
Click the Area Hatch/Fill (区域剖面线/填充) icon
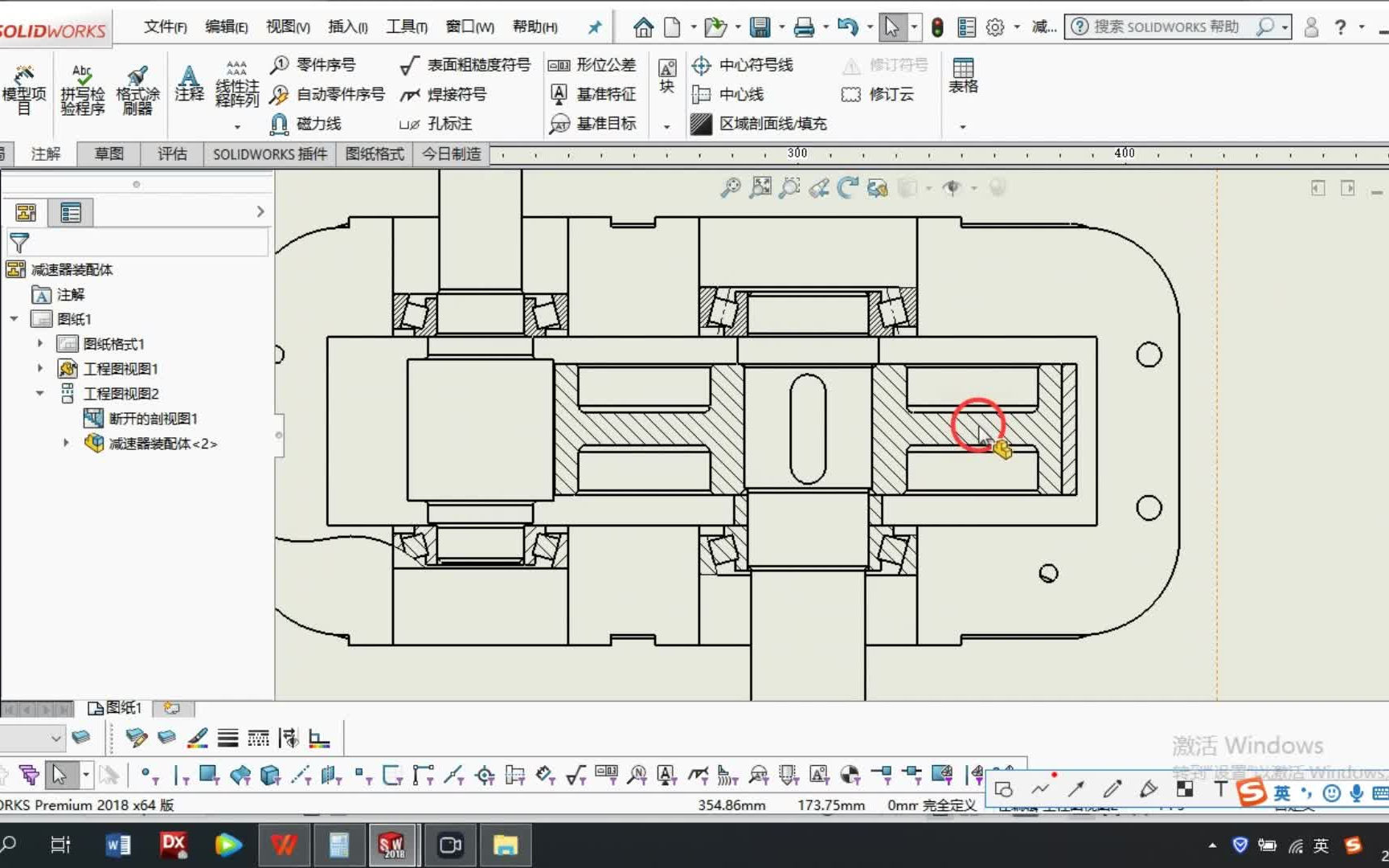point(701,124)
